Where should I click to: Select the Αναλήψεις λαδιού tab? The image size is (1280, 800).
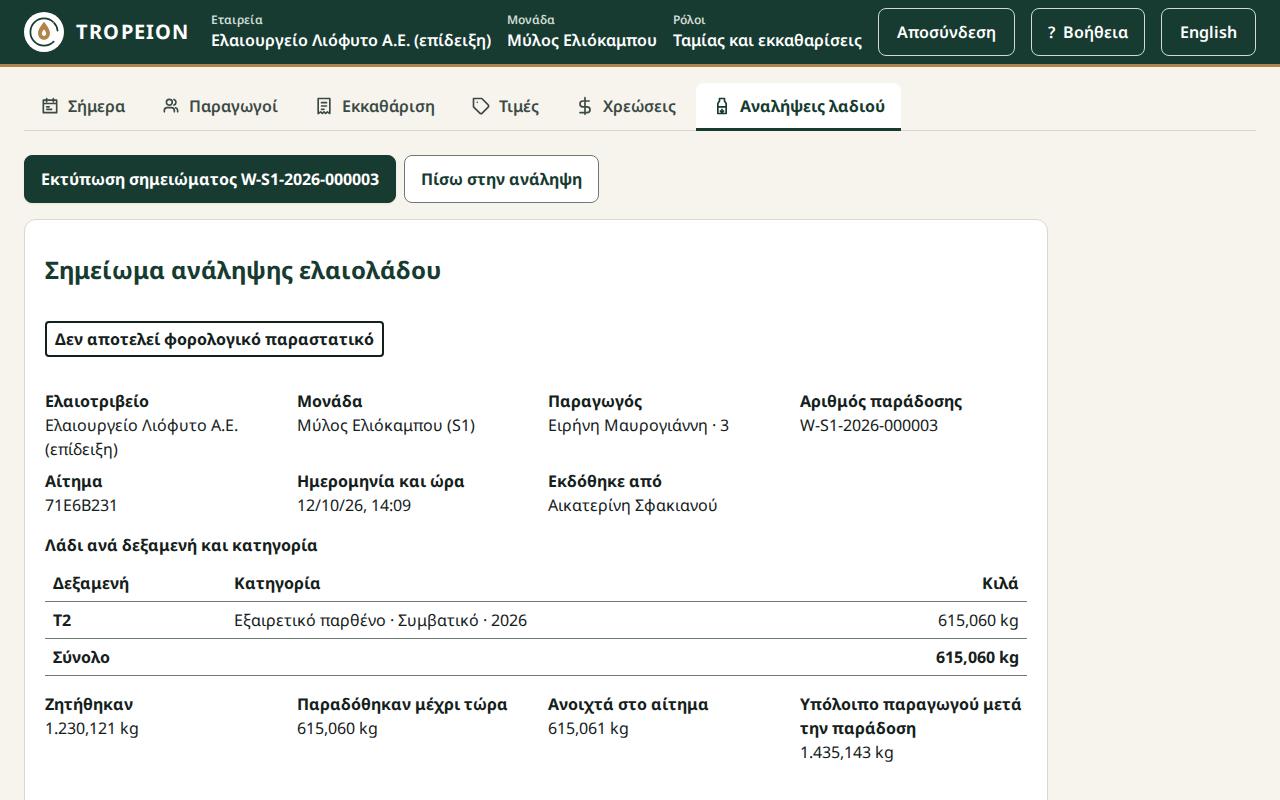[x=798, y=106]
